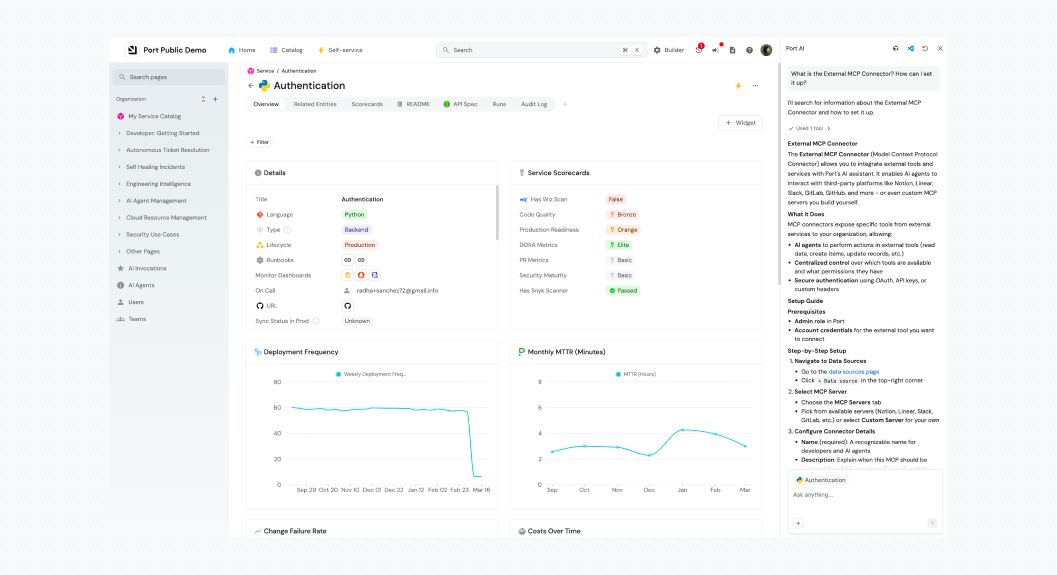This screenshot has height=575, width=1057.
Task: Click the lightning bolt actions icon
Action: [738, 86]
